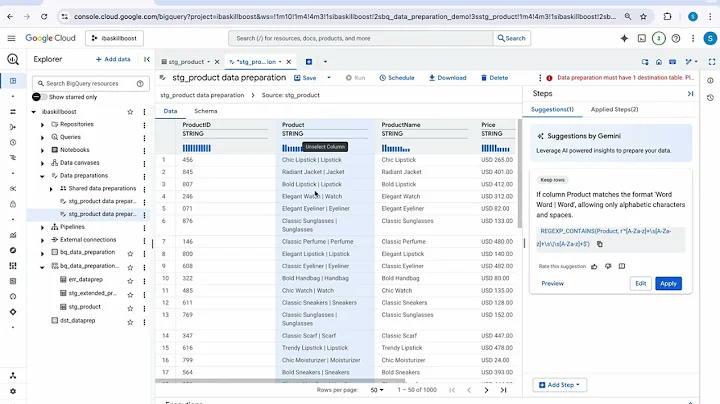Screen dimensions: 720x404
Task: Jump to last page of rows
Action: pyautogui.click(x=503, y=390)
